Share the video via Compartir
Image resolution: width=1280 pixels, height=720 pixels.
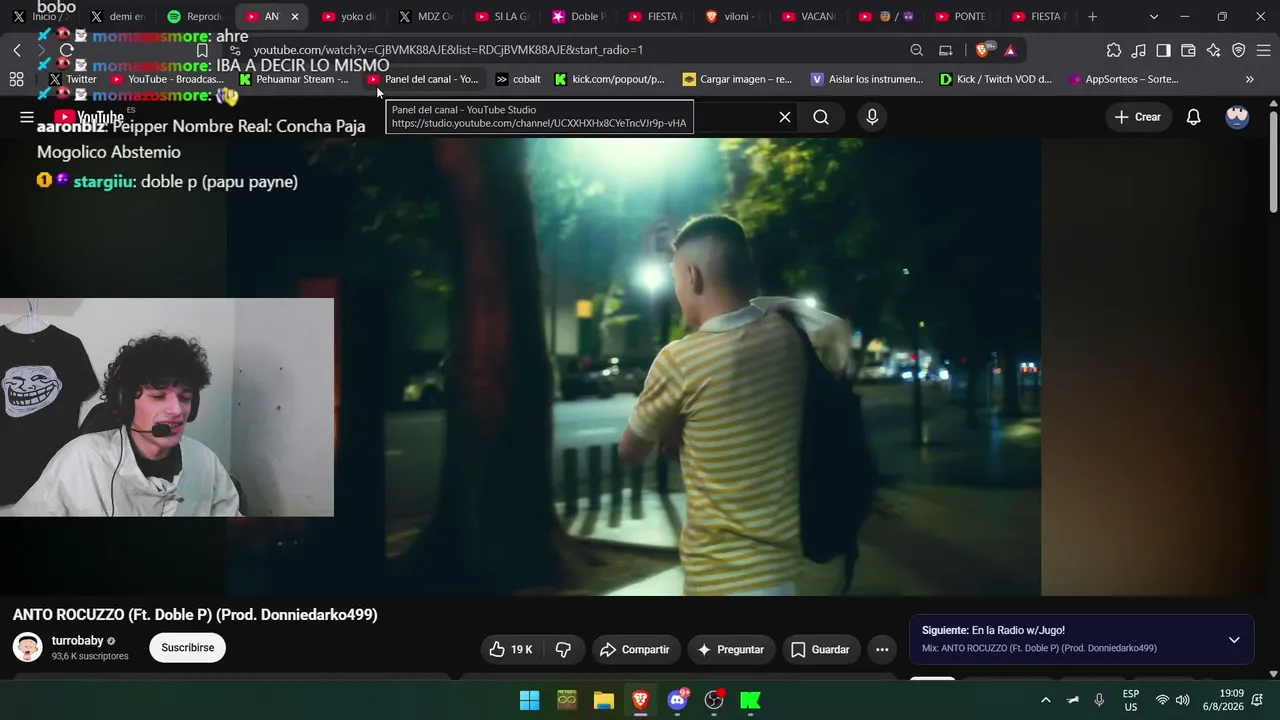click(635, 650)
